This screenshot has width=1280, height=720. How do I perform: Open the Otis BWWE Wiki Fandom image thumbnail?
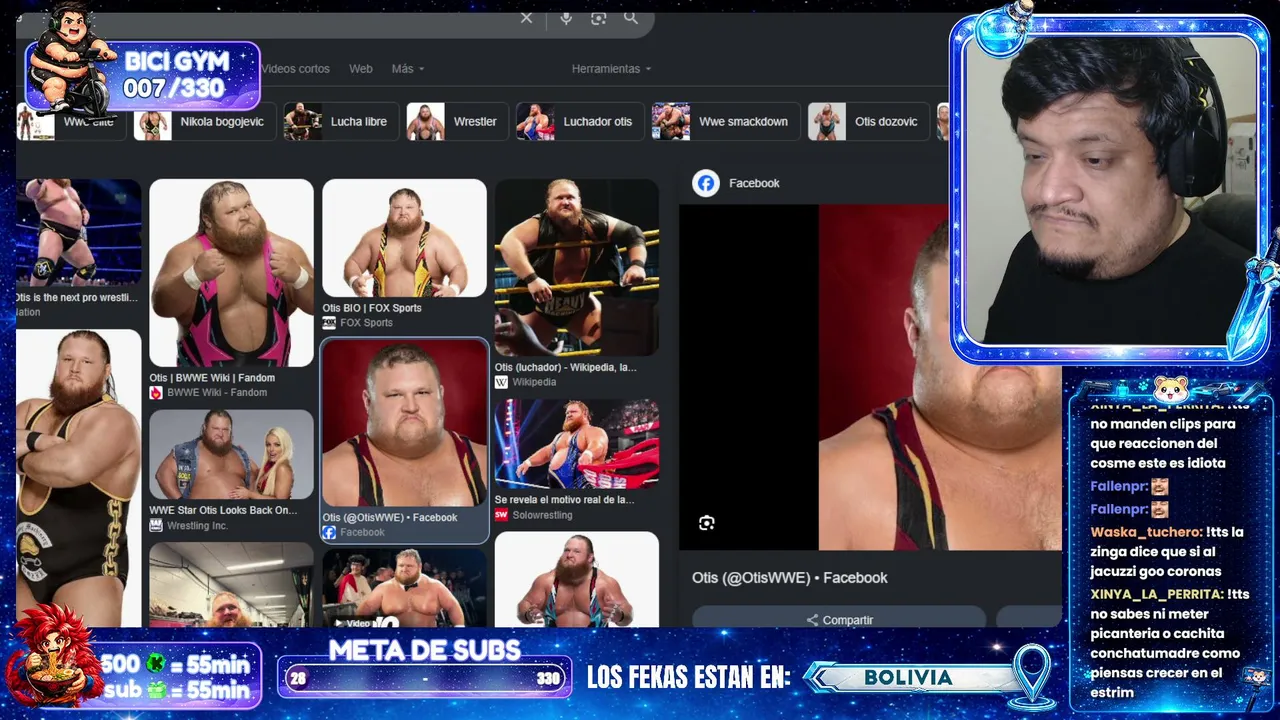(x=231, y=273)
